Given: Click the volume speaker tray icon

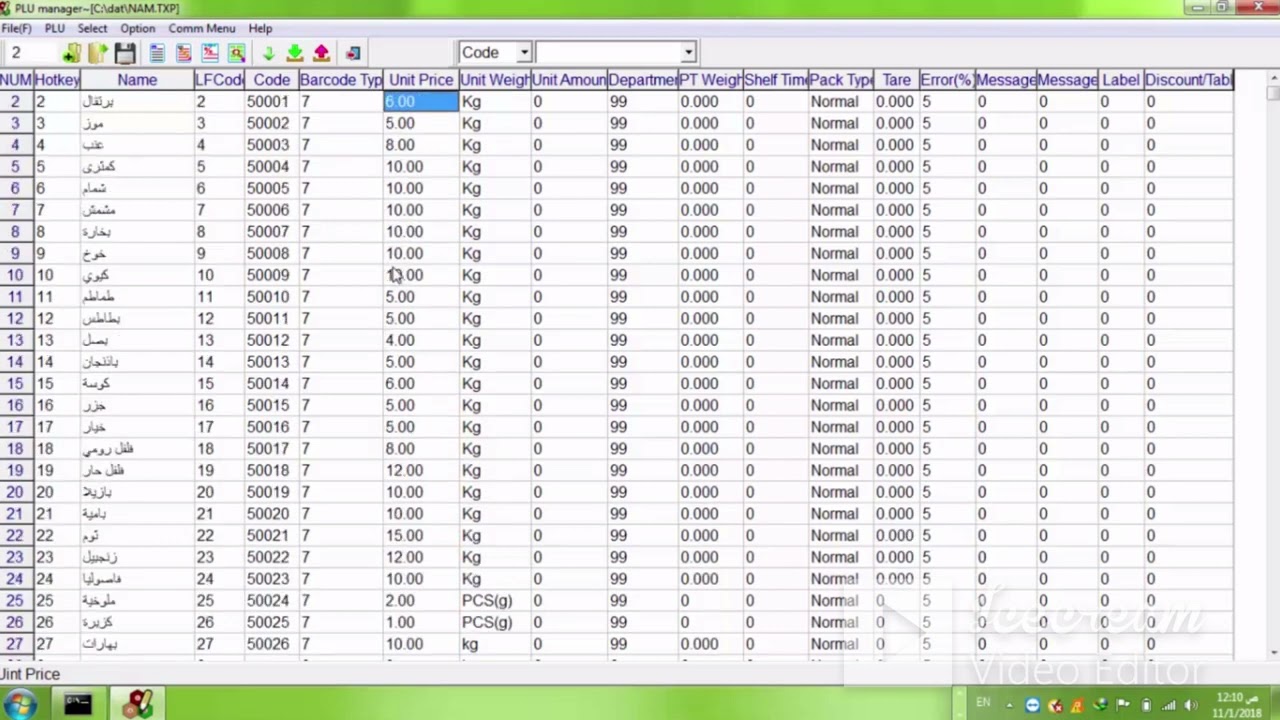Looking at the screenshot, I should (1189, 705).
